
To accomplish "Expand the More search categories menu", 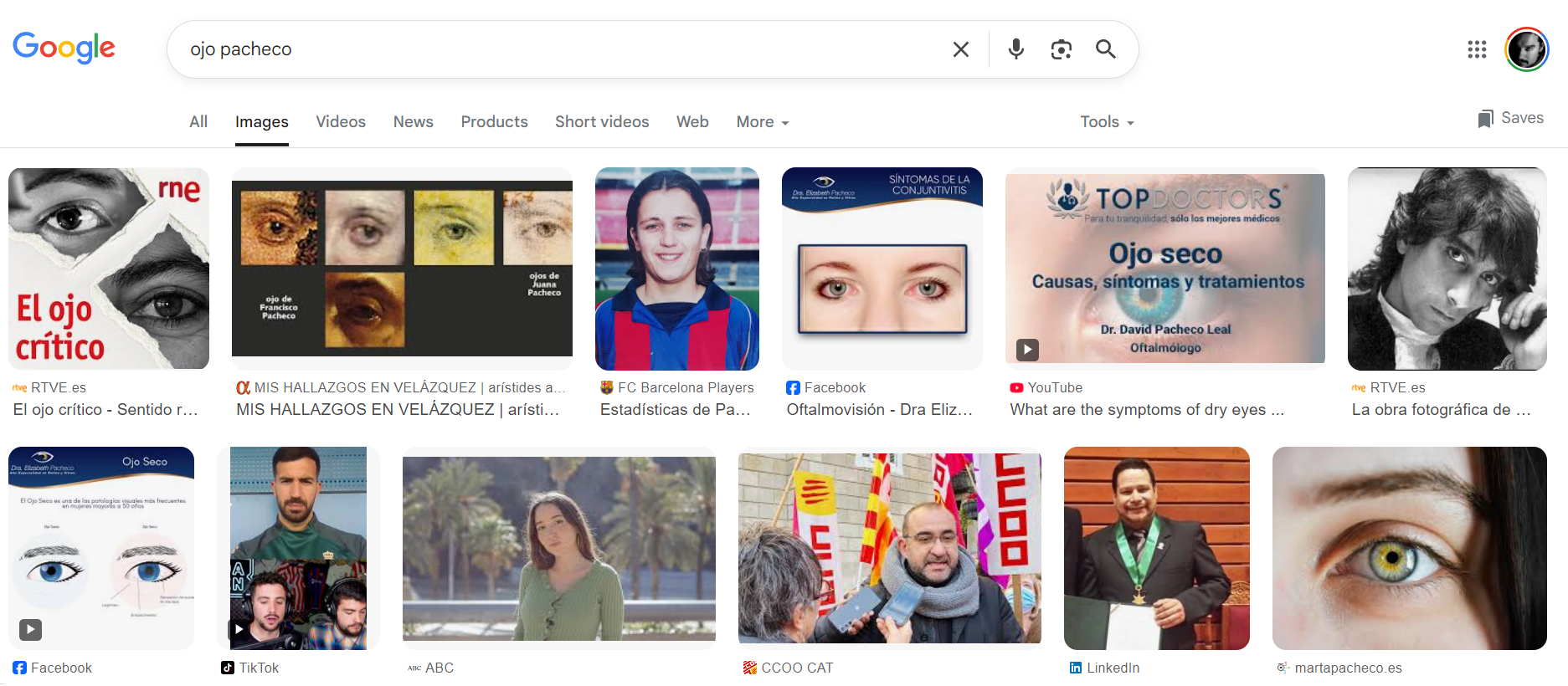I will coord(762,122).
